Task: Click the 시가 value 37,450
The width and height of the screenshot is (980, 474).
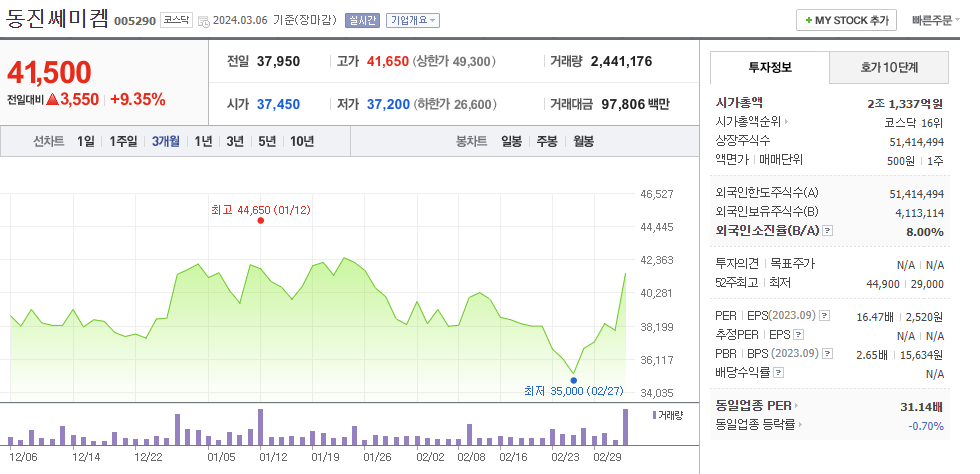Action: pos(279,104)
